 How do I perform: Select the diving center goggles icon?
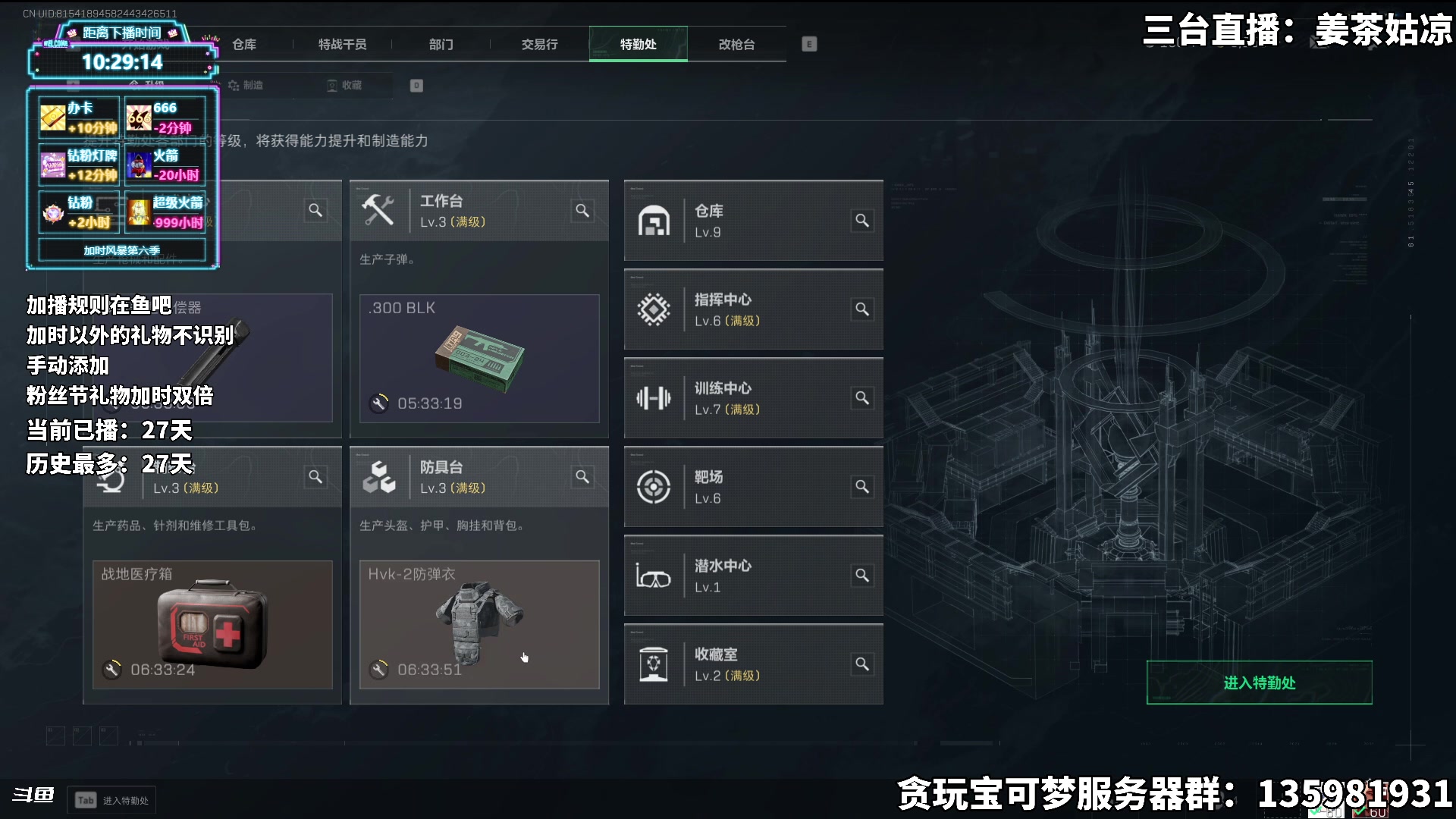(654, 576)
